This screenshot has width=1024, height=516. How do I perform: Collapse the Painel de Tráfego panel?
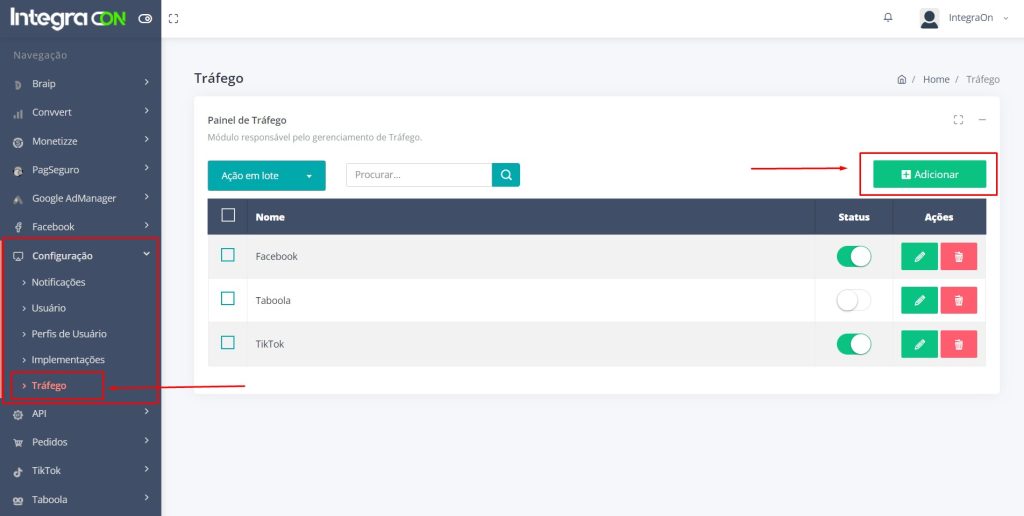pos(982,120)
